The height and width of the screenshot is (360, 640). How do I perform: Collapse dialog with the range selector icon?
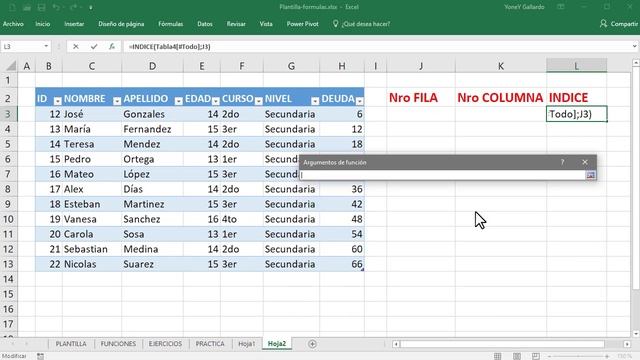click(591, 175)
